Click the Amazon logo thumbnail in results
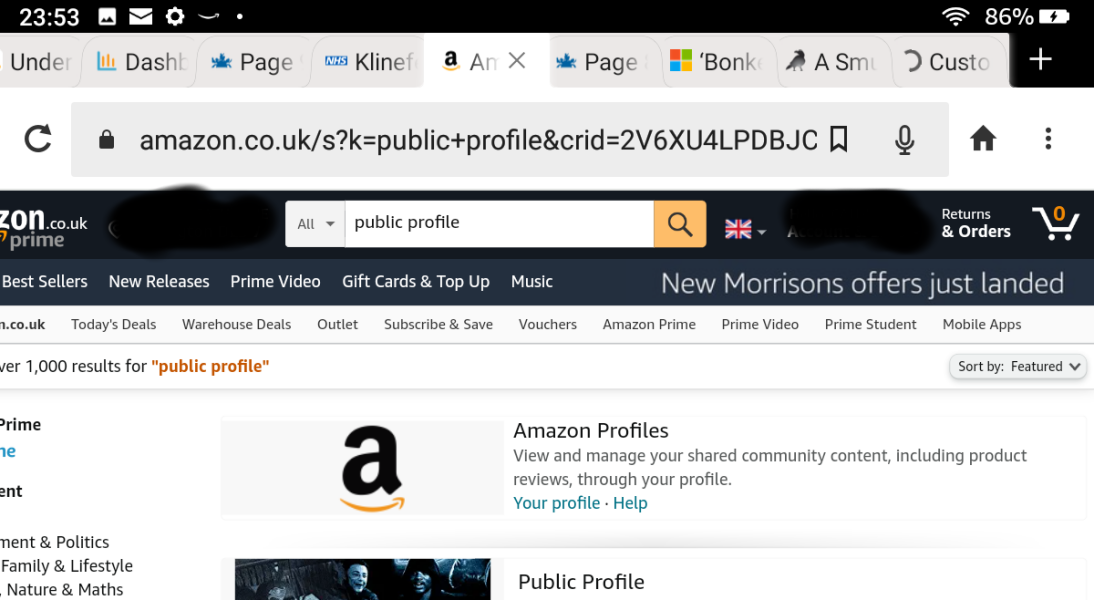This screenshot has height=600, width=1094. click(x=371, y=468)
